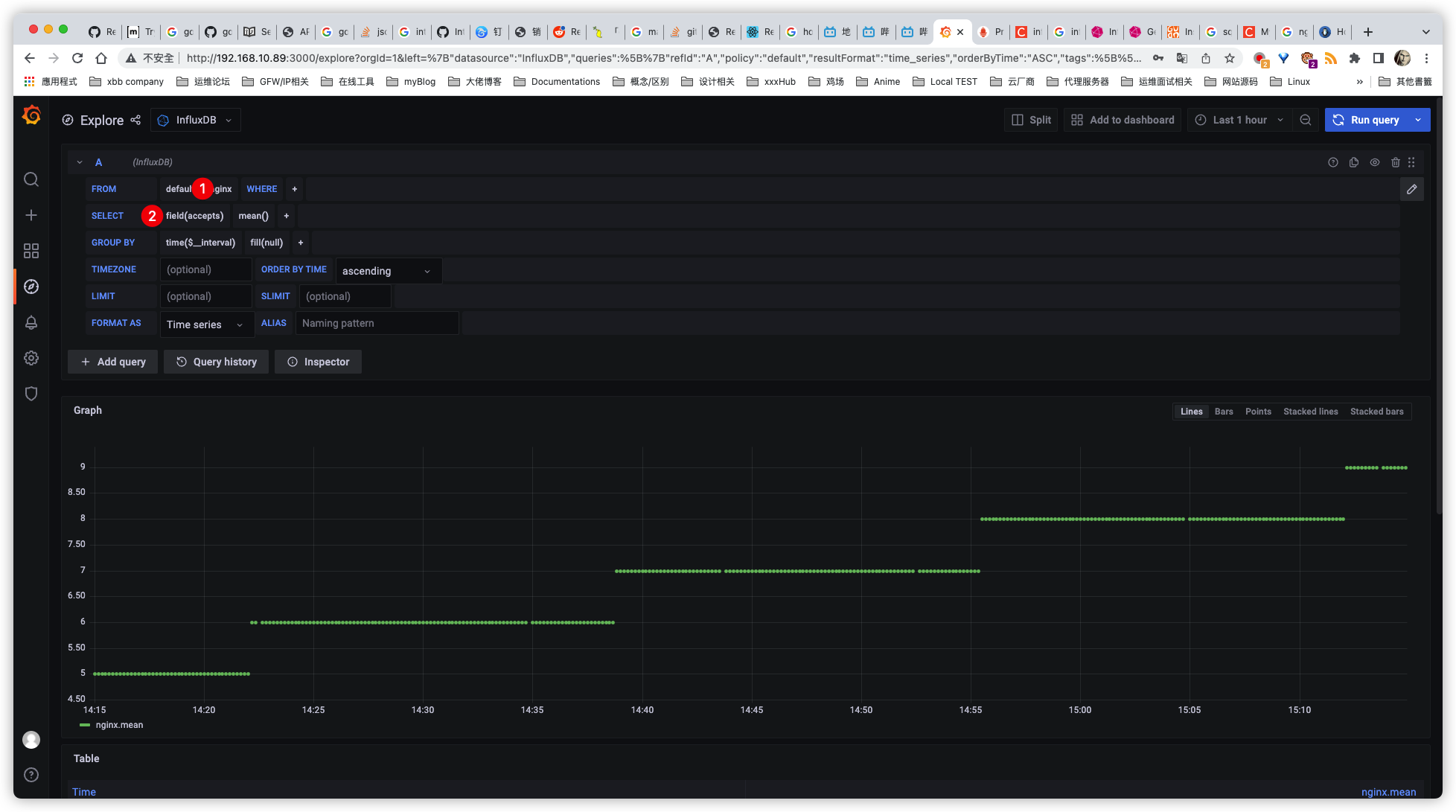The width and height of the screenshot is (1456, 812).
Task: Open Run query interval dropdown arrow
Action: (x=1419, y=120)
